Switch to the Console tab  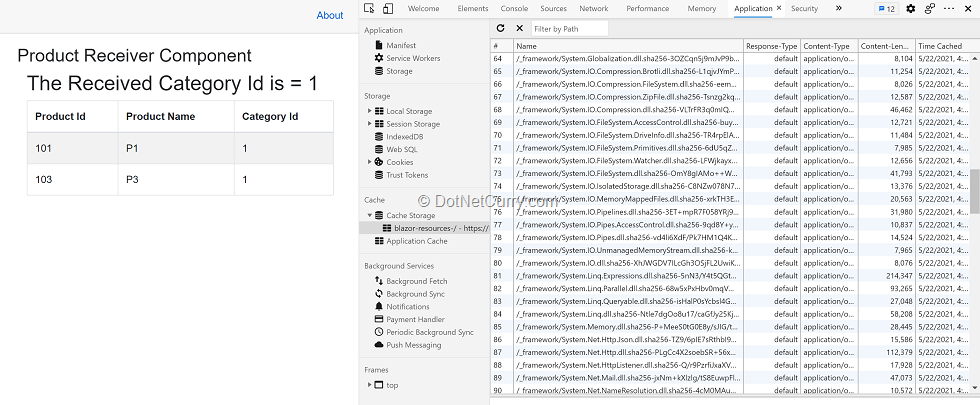coord(514,8)
